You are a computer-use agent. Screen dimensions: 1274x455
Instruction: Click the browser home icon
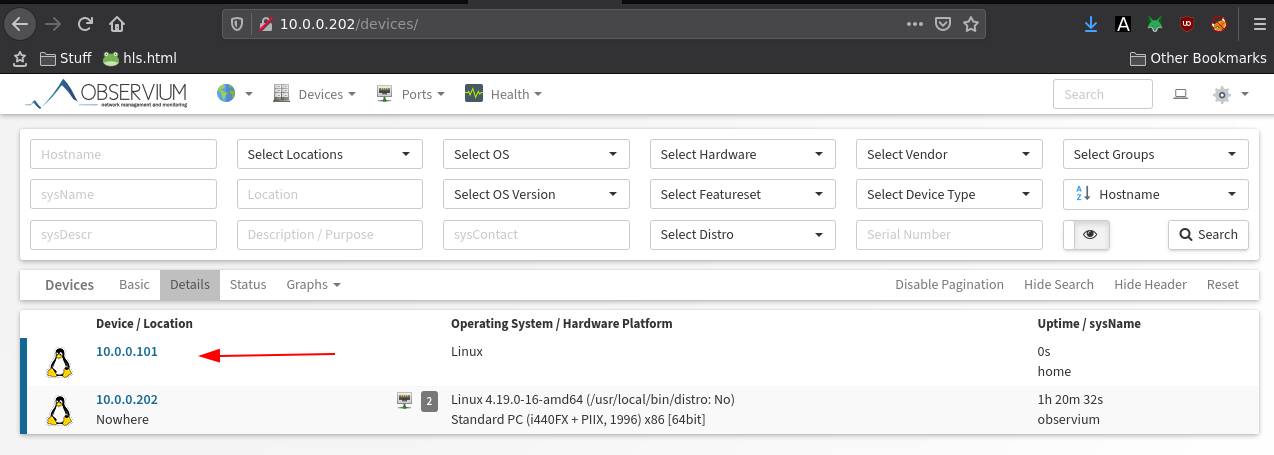tap(117, 23)
